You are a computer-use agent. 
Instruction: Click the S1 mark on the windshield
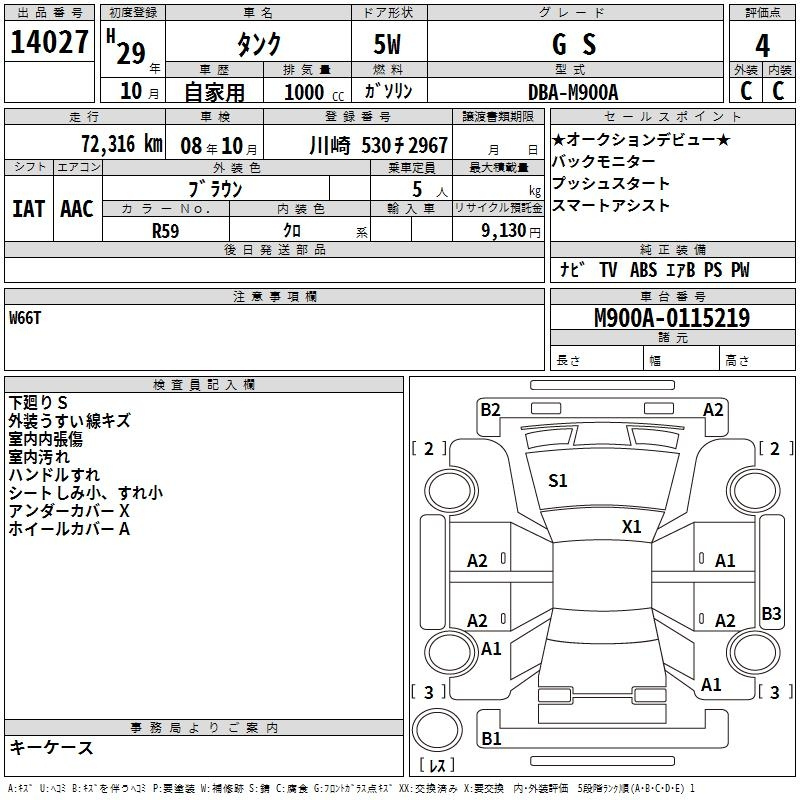pos(557,481)
